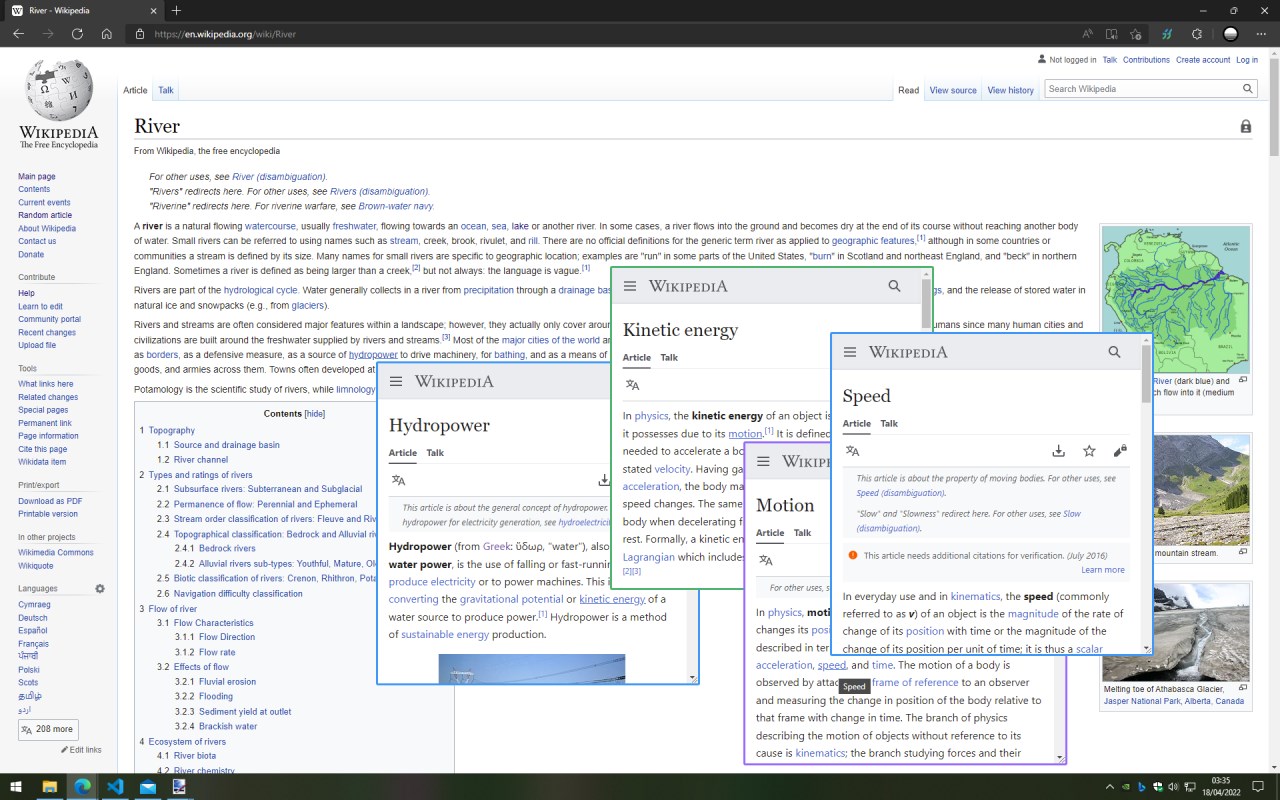Open language options in Hydropower preview
The width and height of the screenshot is (1280, 800).
point(398,480)
